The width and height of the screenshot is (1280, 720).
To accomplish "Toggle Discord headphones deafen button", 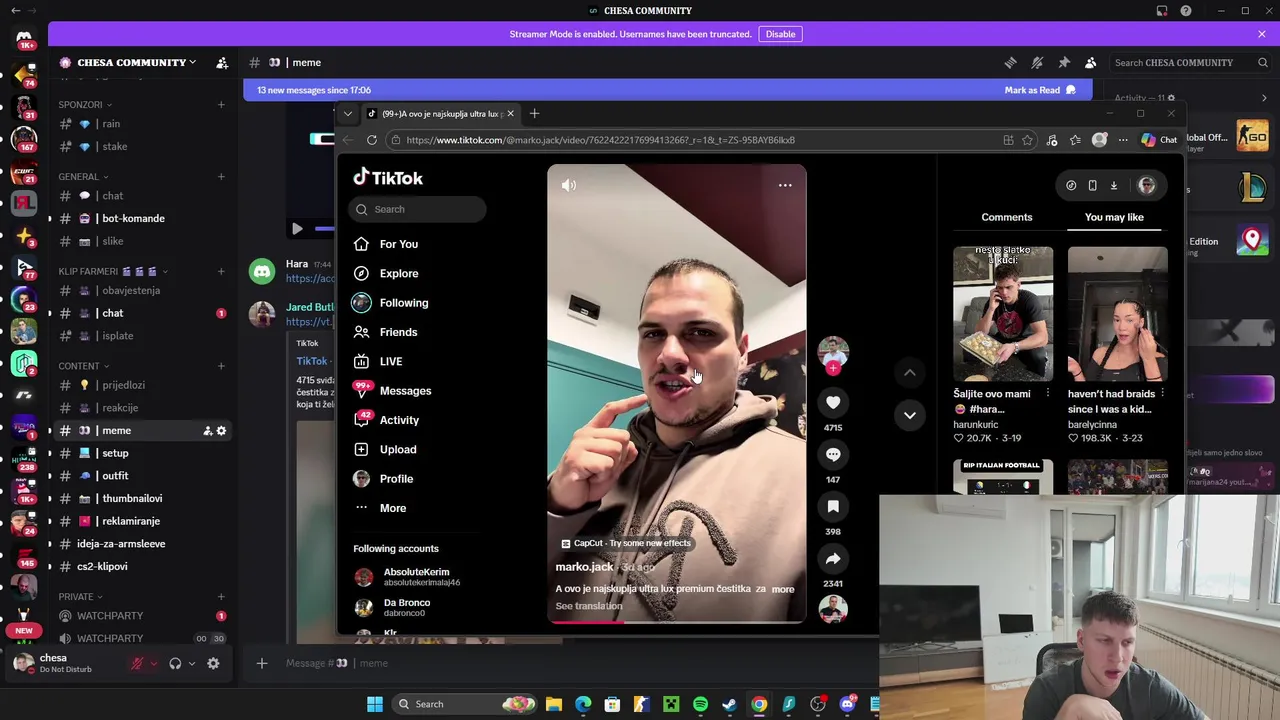I will (x=175, y=663).
